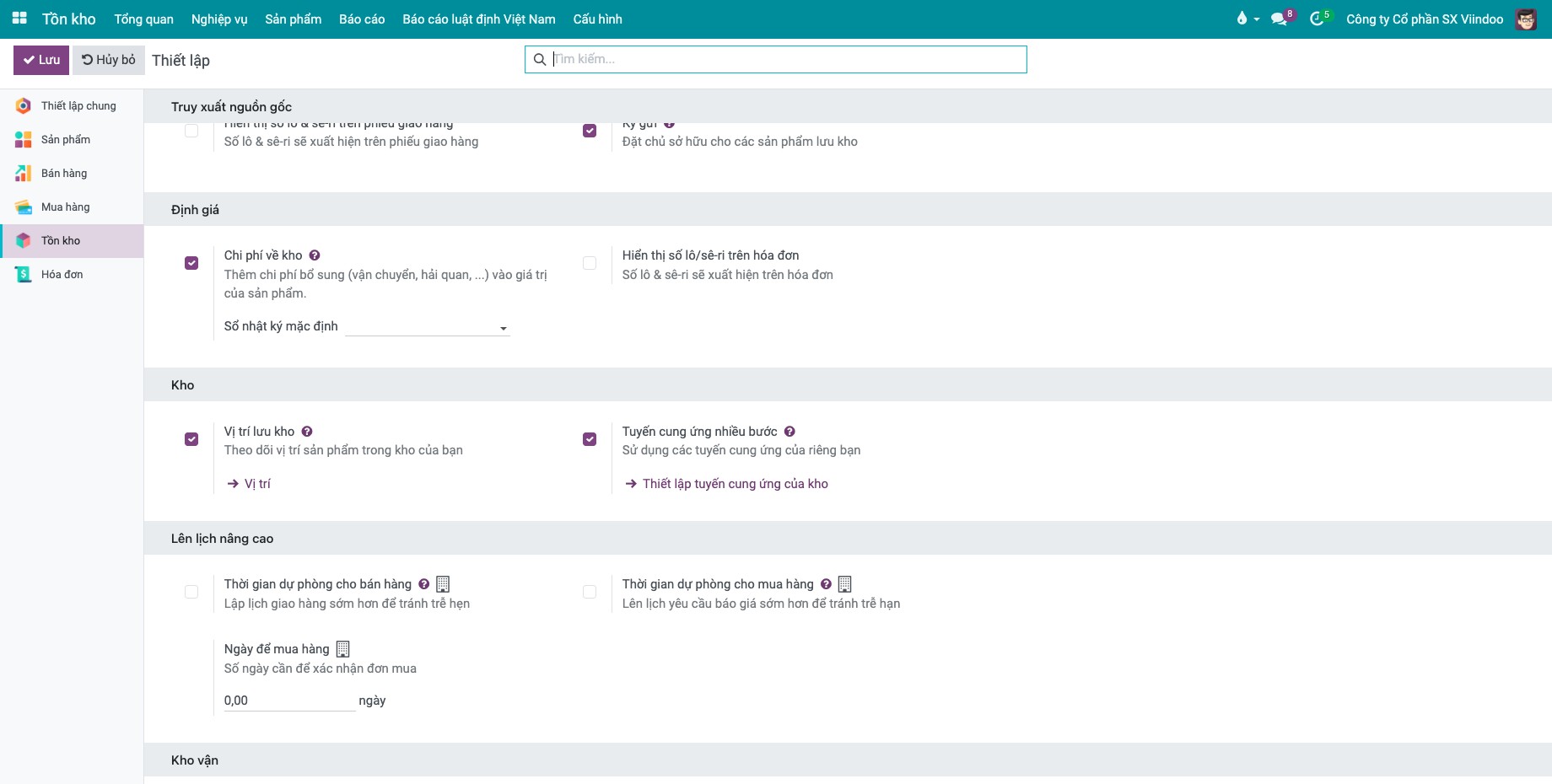The height and width of the screenshot is (784, 1552).
Task: Open the apps grid menu icon
Action: [x=19, y=19]
